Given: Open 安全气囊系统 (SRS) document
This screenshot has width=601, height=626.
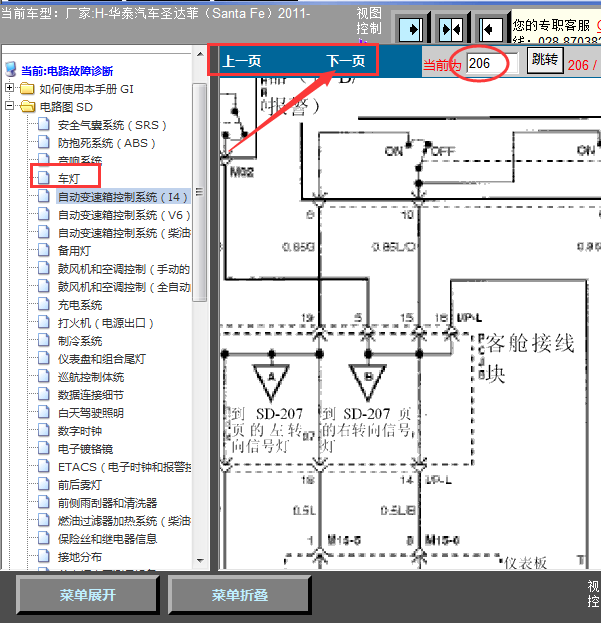Looking at the screenshot, I should click(x=112, y=125).
